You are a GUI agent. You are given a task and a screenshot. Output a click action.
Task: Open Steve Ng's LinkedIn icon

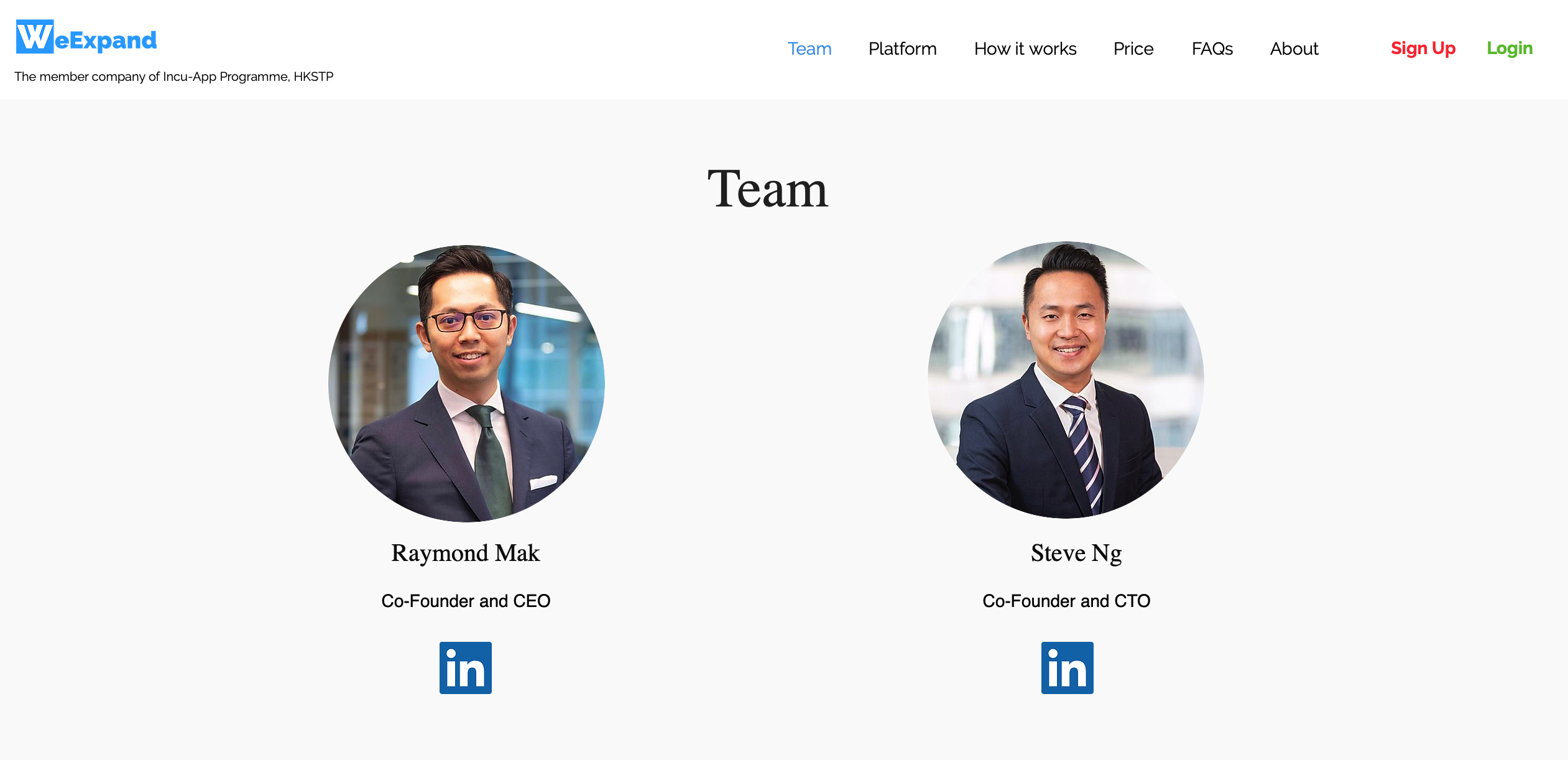[x=1068, y=668]
